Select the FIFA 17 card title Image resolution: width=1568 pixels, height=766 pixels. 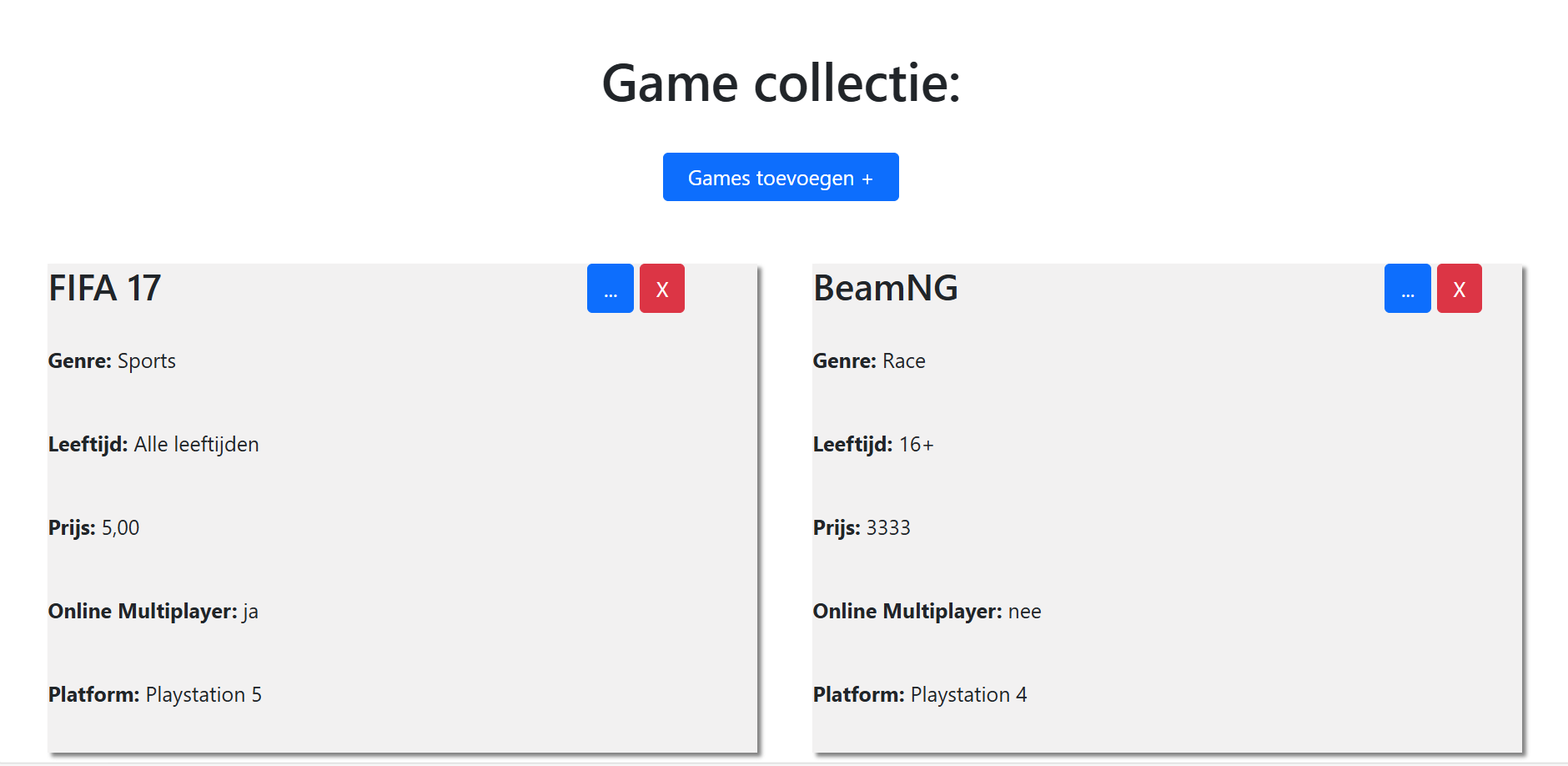click(x=105, y=289)
